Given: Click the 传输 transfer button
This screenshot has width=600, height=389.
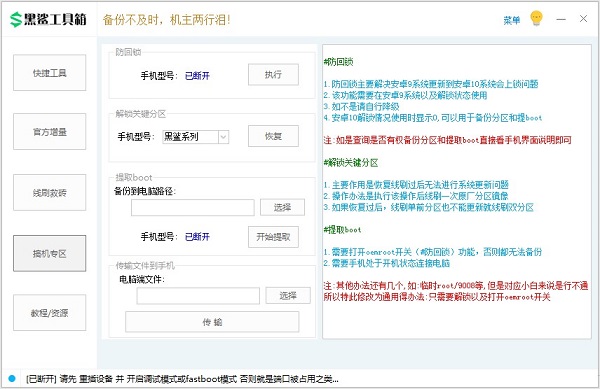Looking at the screenshot, I should coord(212,322).
